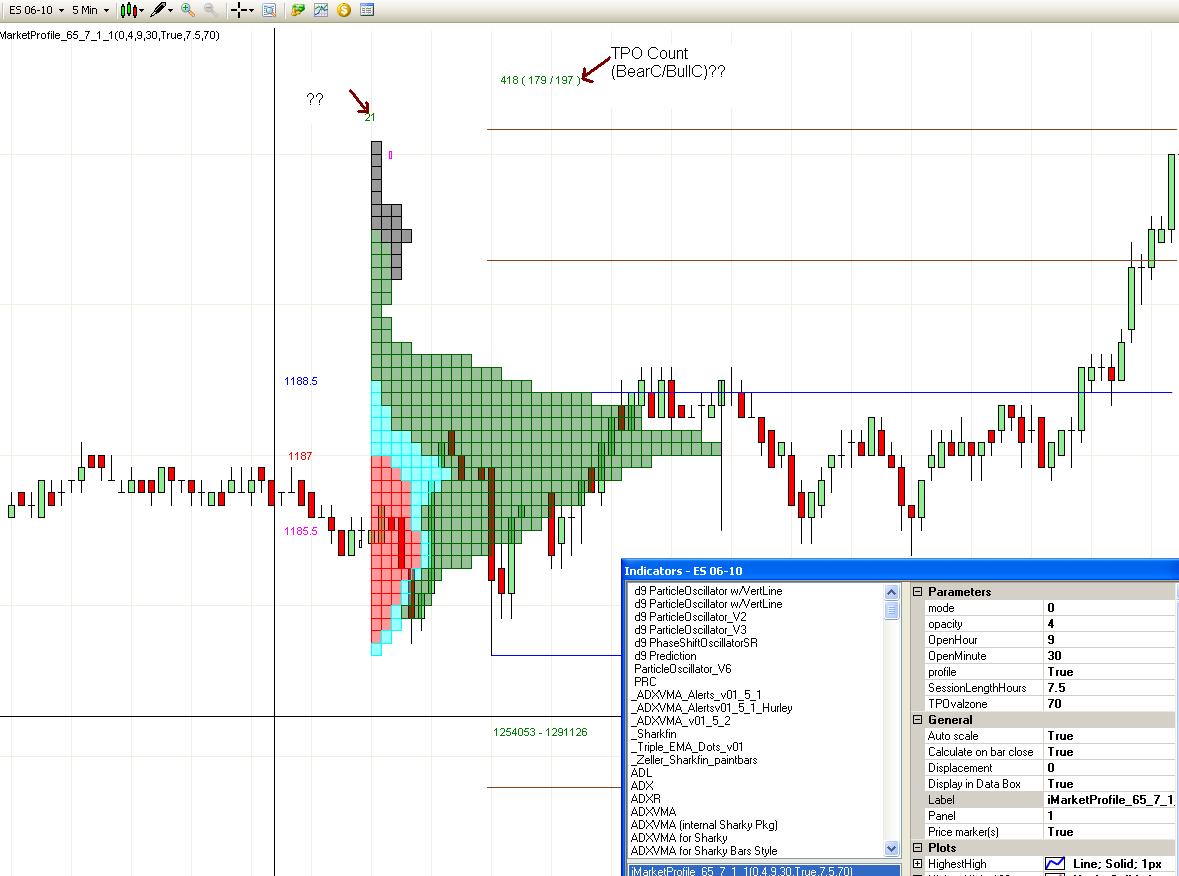Open the chart style dropdown arrow
1179x876 pixels.
pyautogui.click(x=141, y=11)
